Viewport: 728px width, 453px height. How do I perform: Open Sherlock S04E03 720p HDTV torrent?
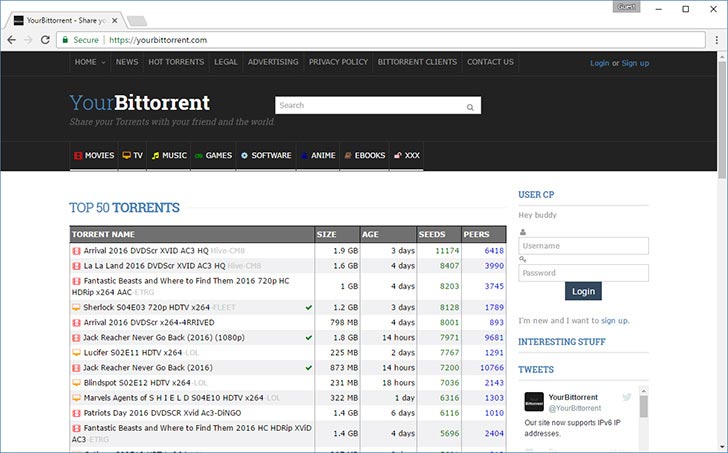click(x=147, y=307)
